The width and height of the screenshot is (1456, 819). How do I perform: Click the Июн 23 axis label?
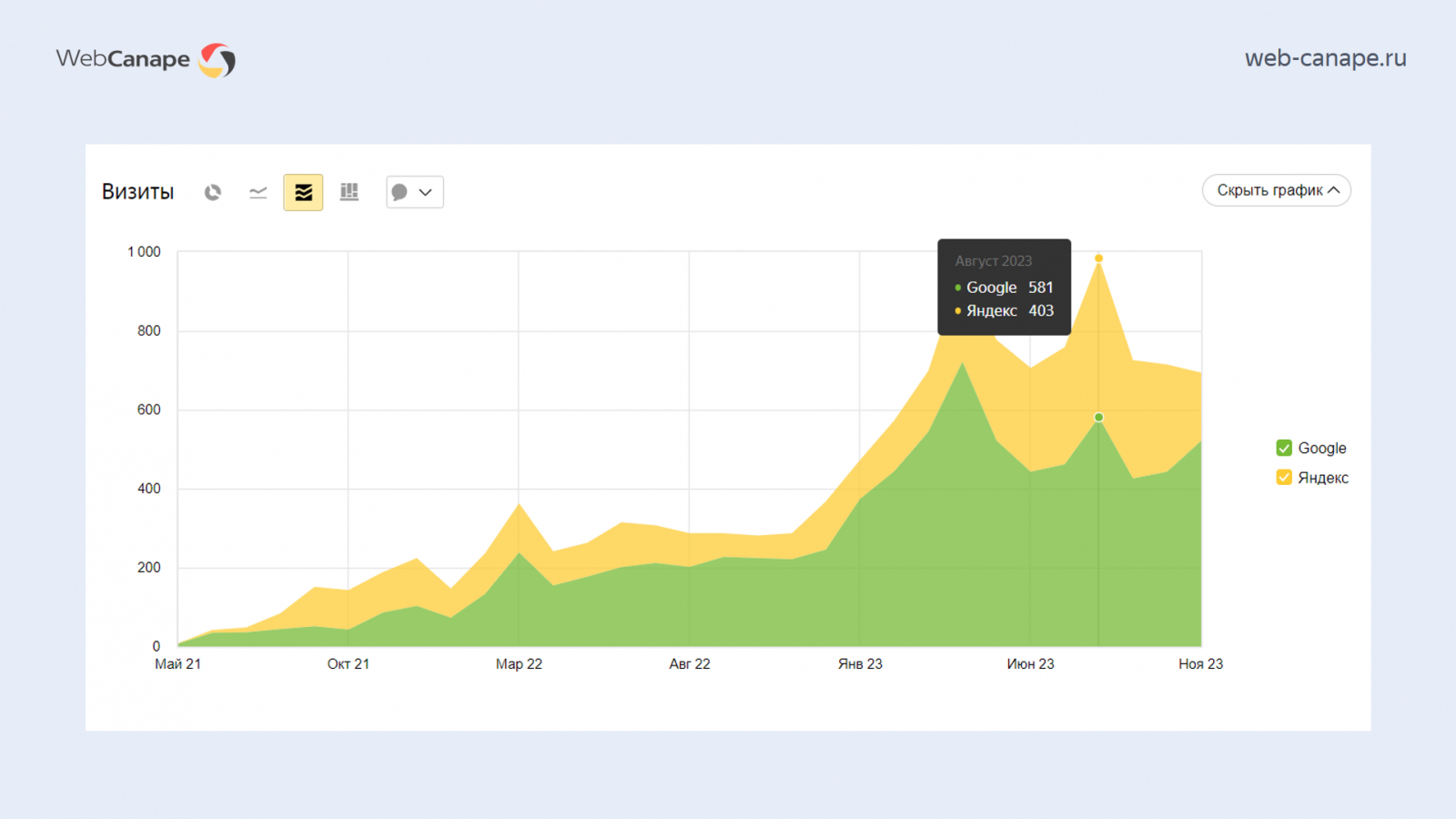pos(1030,664)
